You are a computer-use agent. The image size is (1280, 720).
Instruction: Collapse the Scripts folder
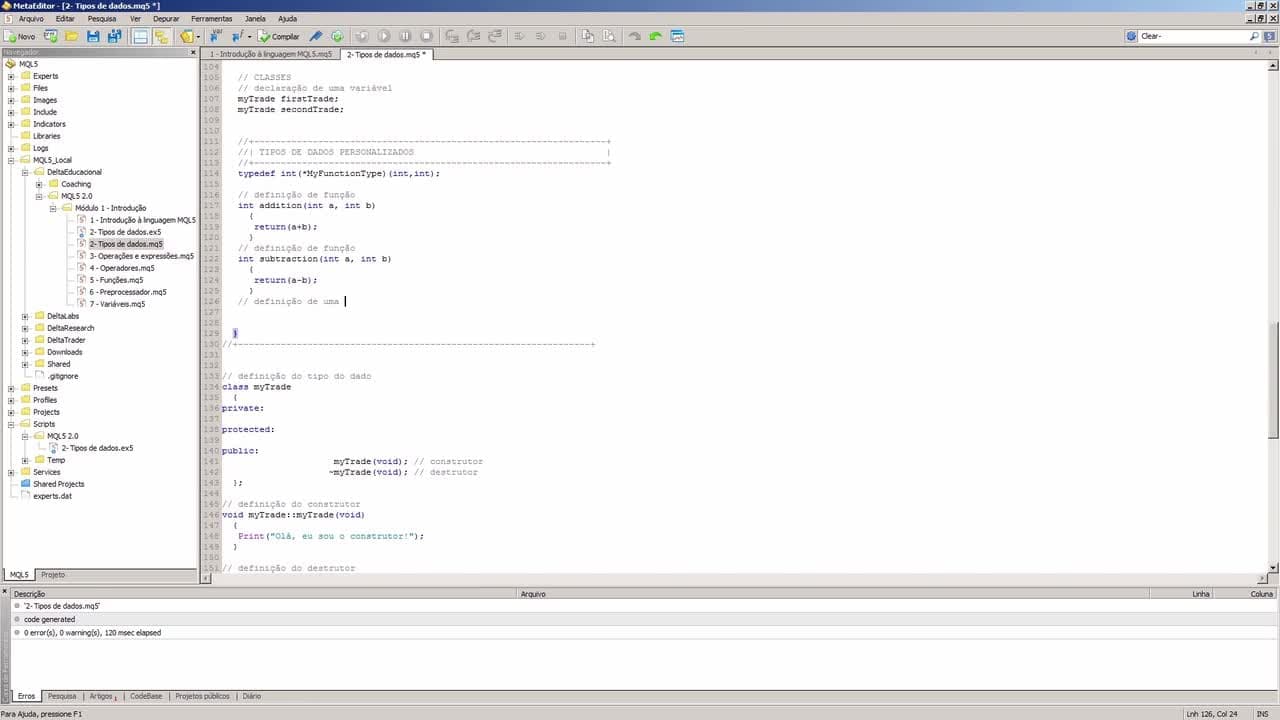[11, 424]
